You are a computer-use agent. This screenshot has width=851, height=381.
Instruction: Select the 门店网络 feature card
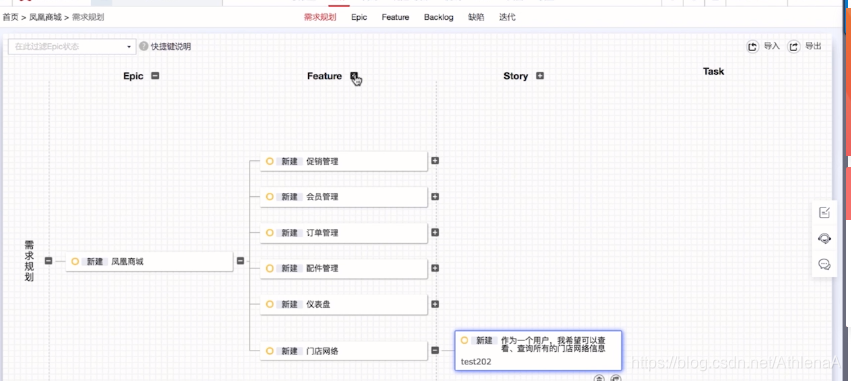(x=344, y=351)
